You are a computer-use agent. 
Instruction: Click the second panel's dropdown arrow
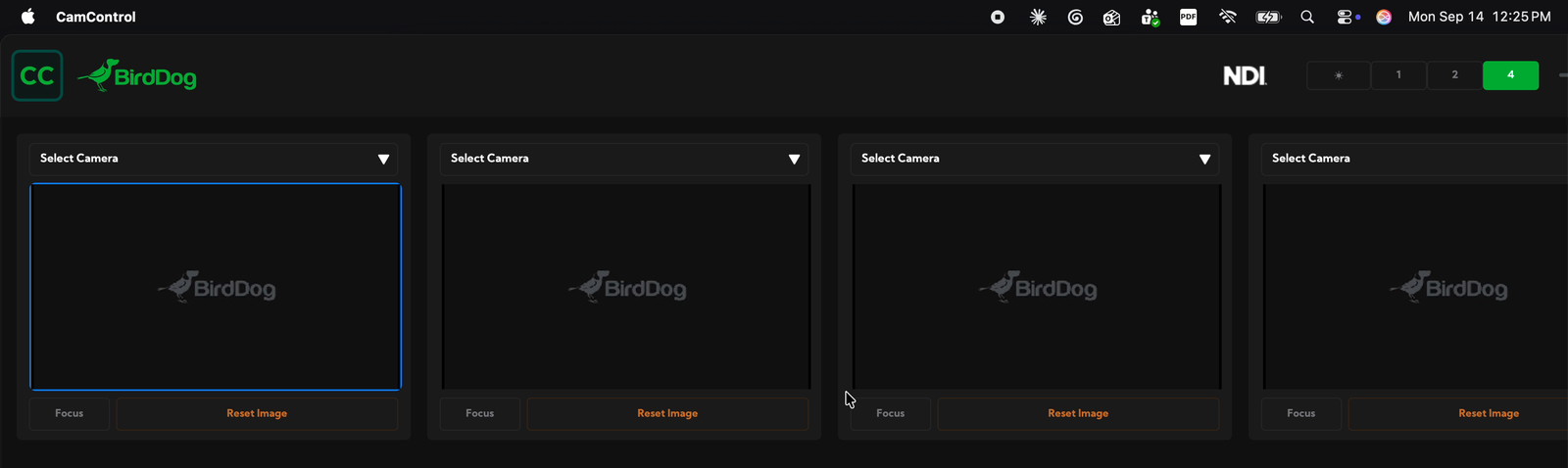tap(794, 160)
